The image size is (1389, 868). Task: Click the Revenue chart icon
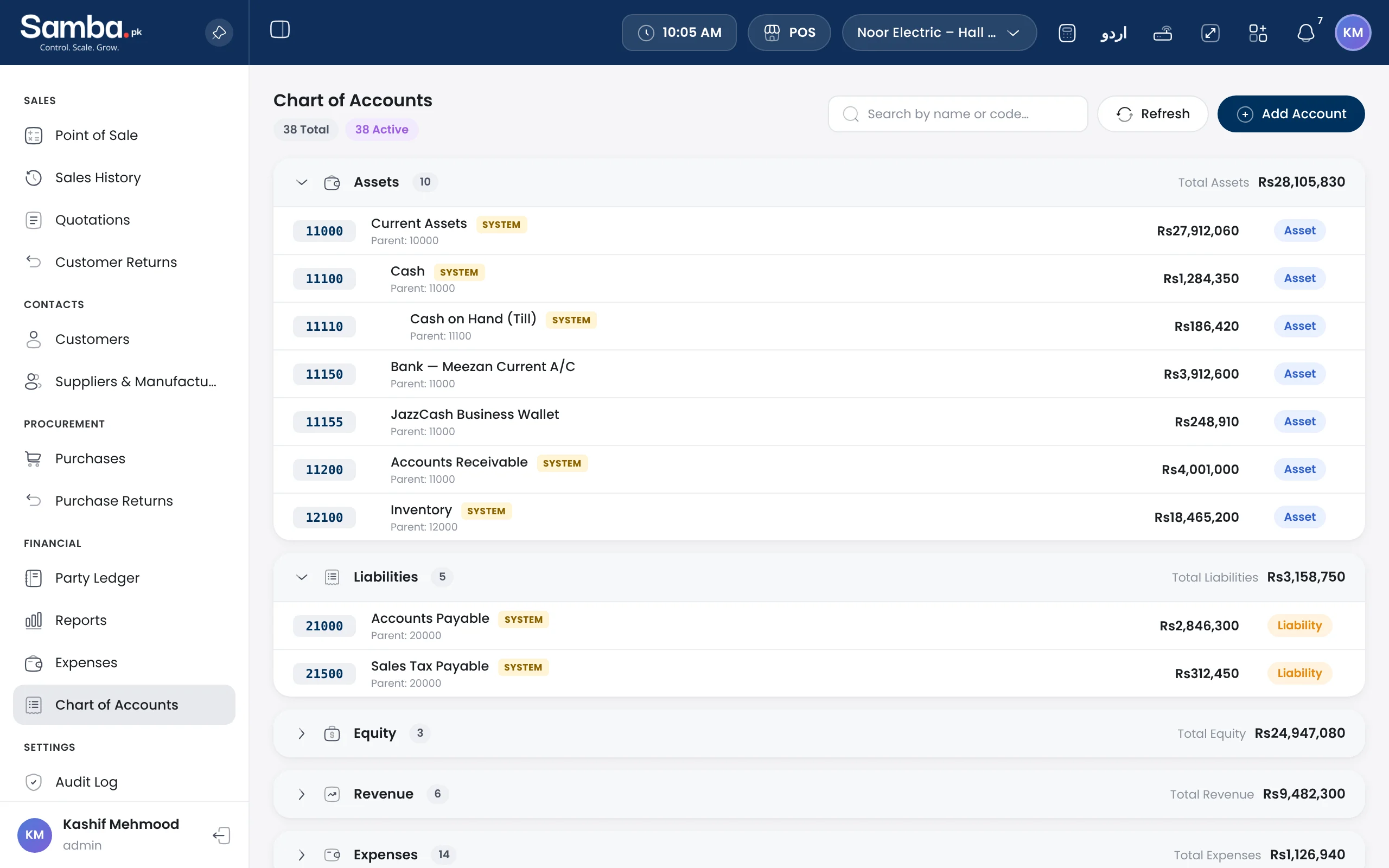point(332,795)
